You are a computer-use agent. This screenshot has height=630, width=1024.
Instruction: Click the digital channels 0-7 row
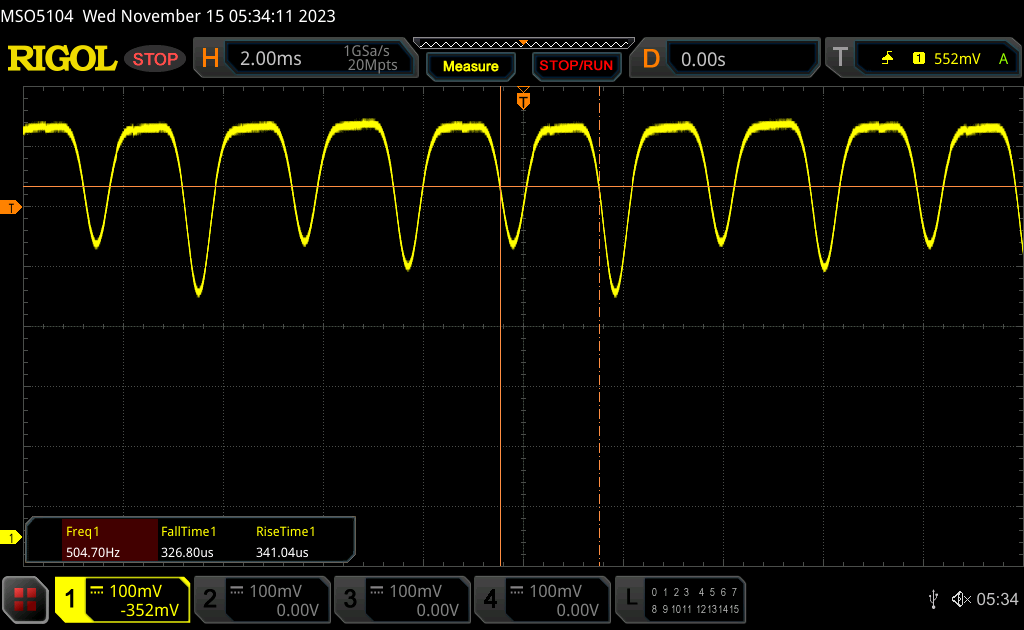(x=694, y=592)
